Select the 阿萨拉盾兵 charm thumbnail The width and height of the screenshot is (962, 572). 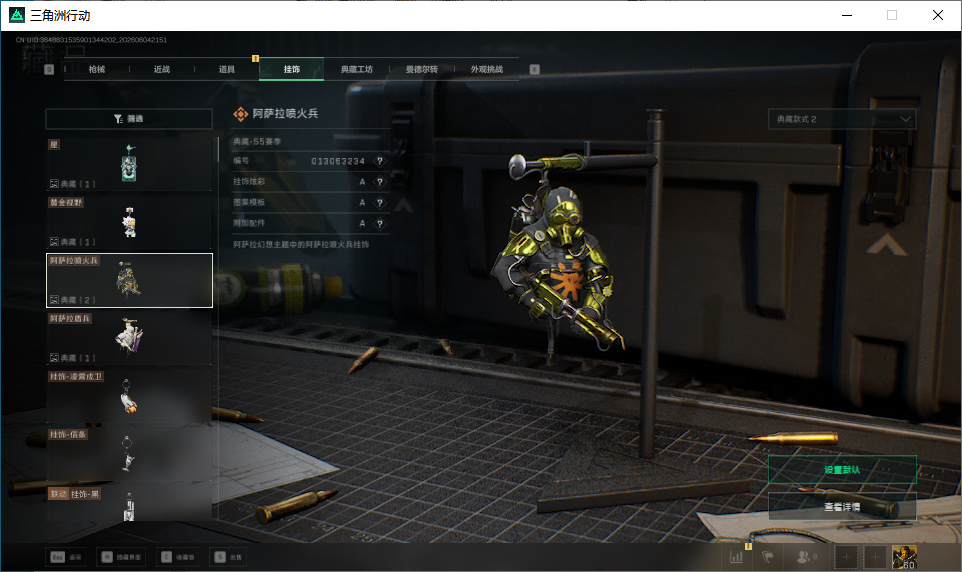coord(129,338)
